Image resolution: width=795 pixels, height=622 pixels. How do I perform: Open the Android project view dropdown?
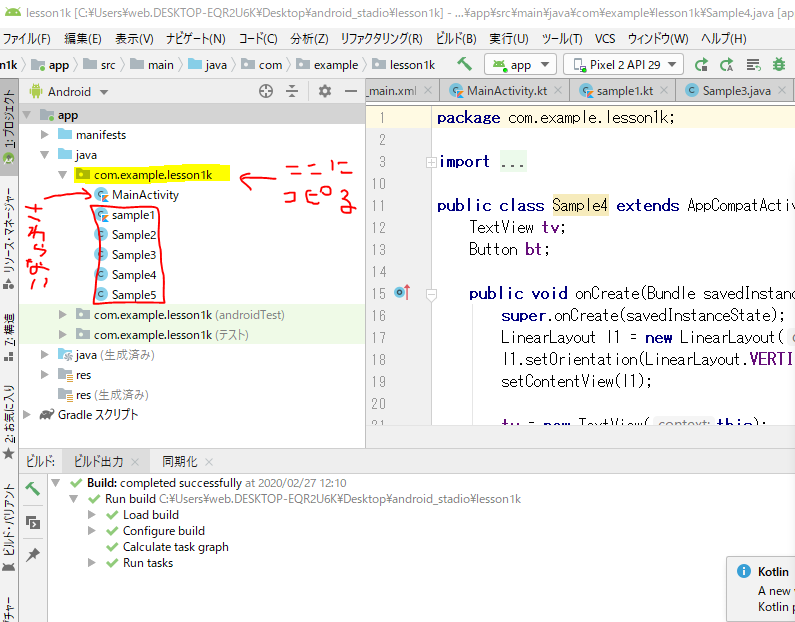pyautogui.click(x=69, y=92)
